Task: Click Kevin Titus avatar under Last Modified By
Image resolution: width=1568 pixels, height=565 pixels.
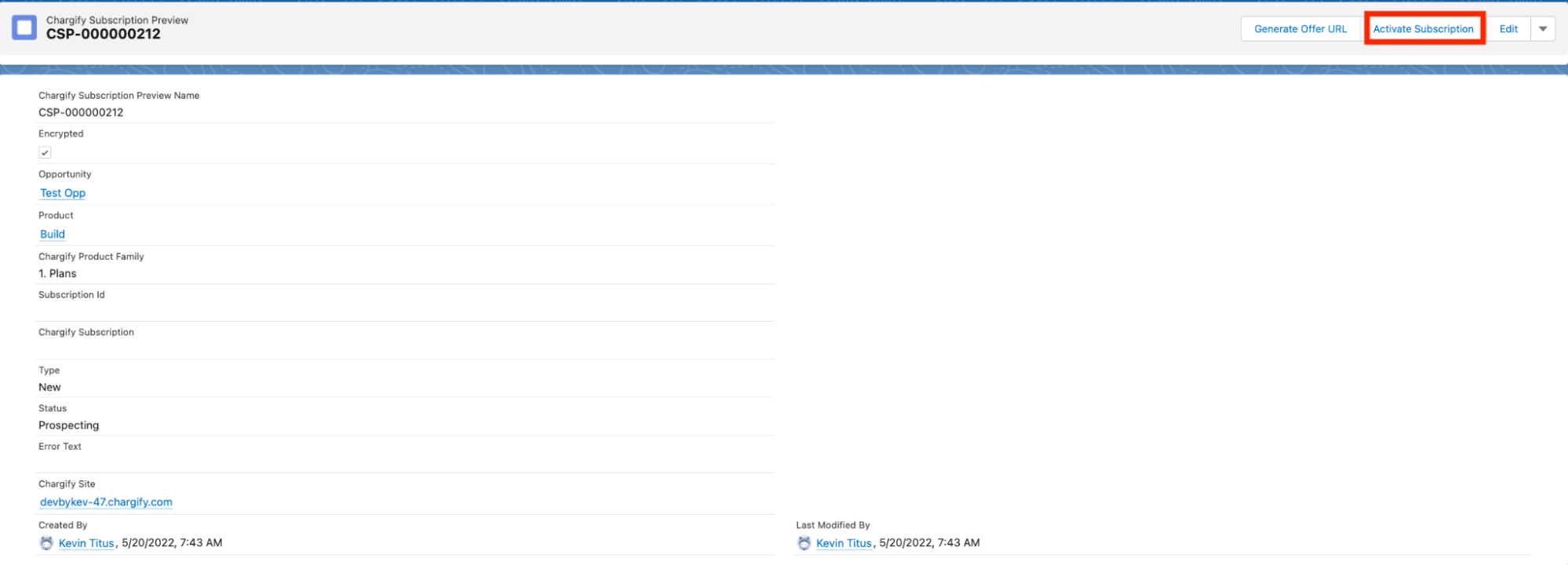Action: coord(804,543)
